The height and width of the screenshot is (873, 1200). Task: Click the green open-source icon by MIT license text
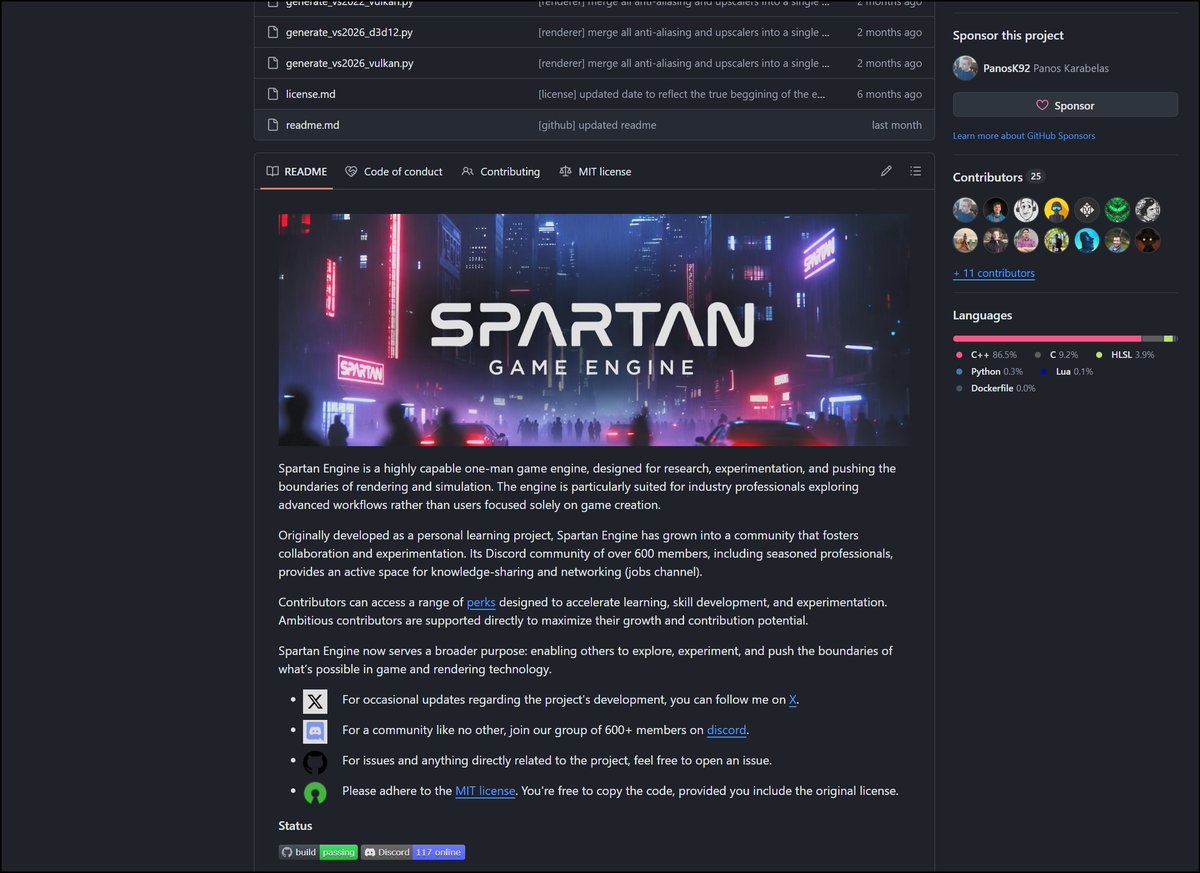coord(315,792)
